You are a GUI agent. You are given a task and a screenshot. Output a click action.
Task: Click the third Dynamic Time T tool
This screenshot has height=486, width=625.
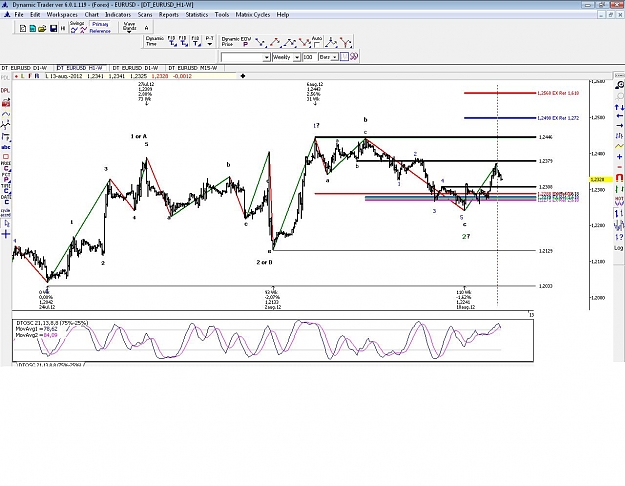click(x=196, y=41)
